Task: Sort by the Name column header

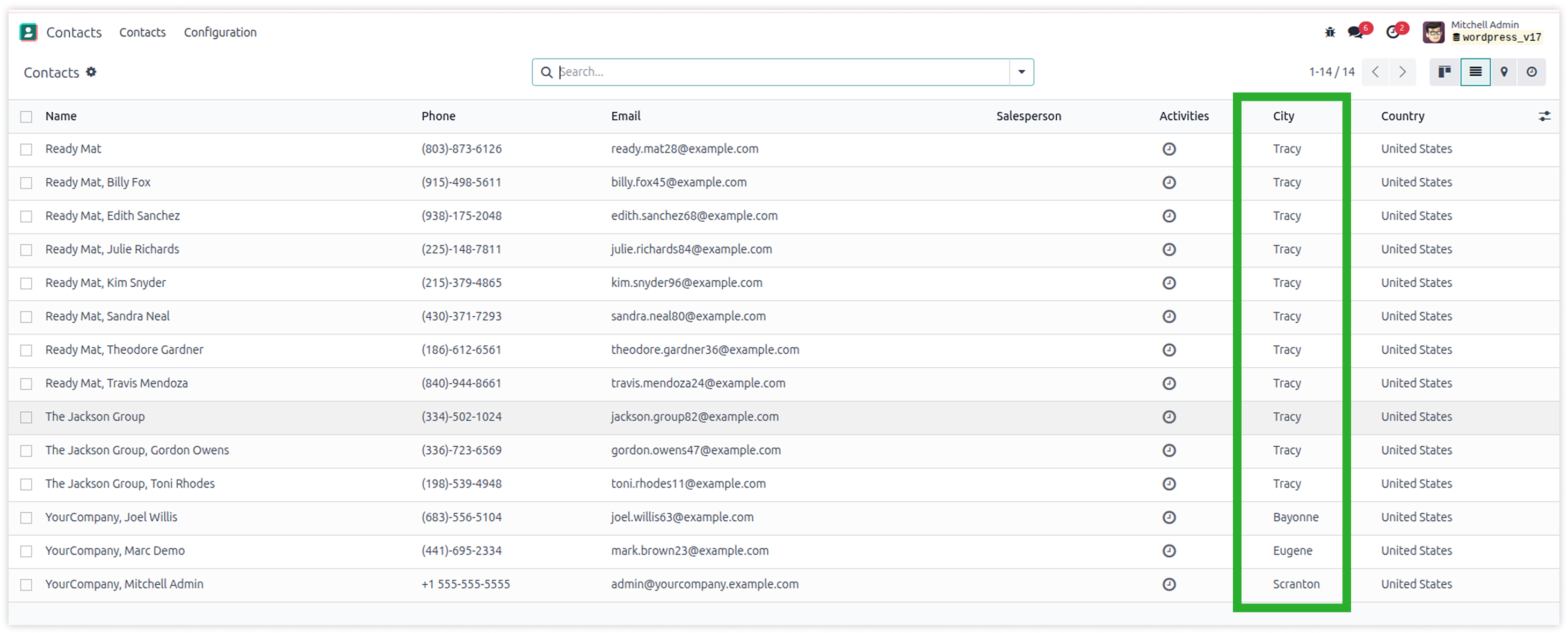Action: [x=61, y=117]
